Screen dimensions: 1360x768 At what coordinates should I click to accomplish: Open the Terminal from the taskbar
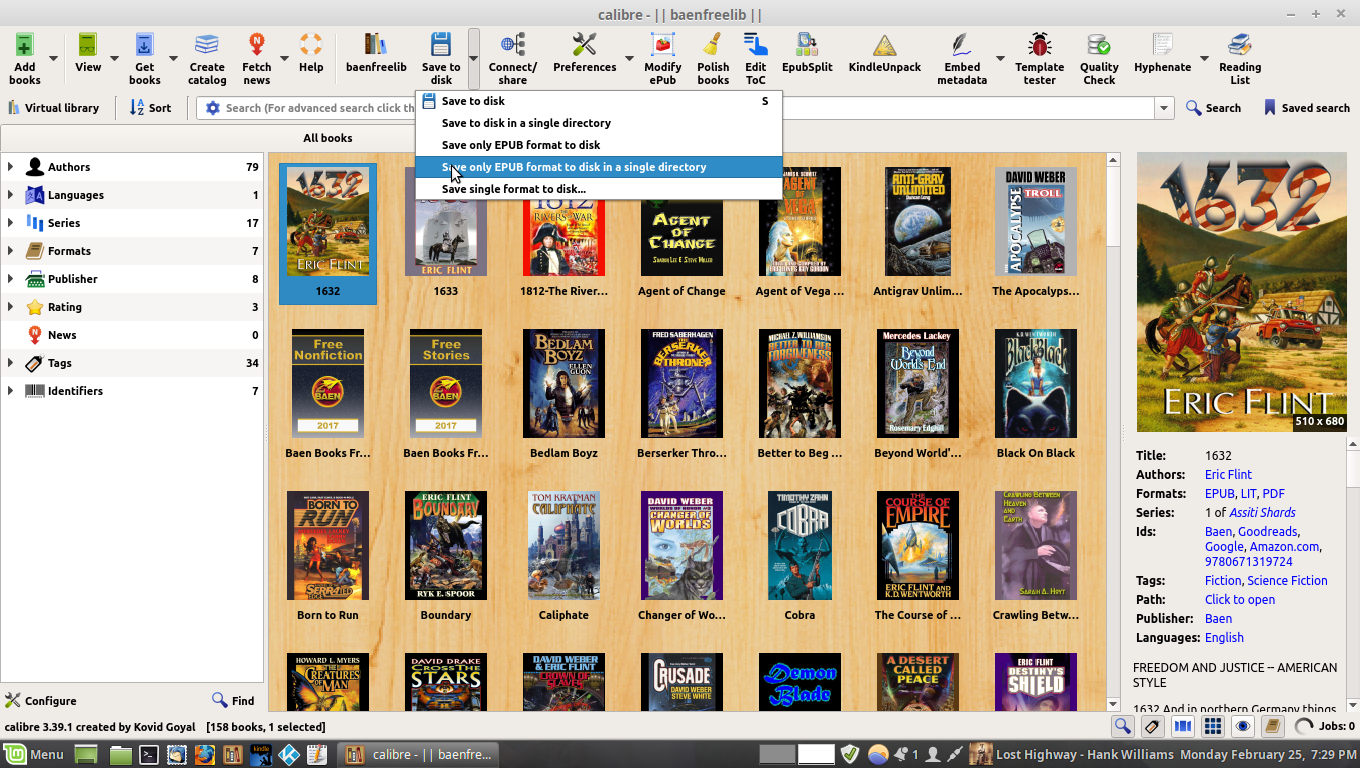click(x=149, y=755)
